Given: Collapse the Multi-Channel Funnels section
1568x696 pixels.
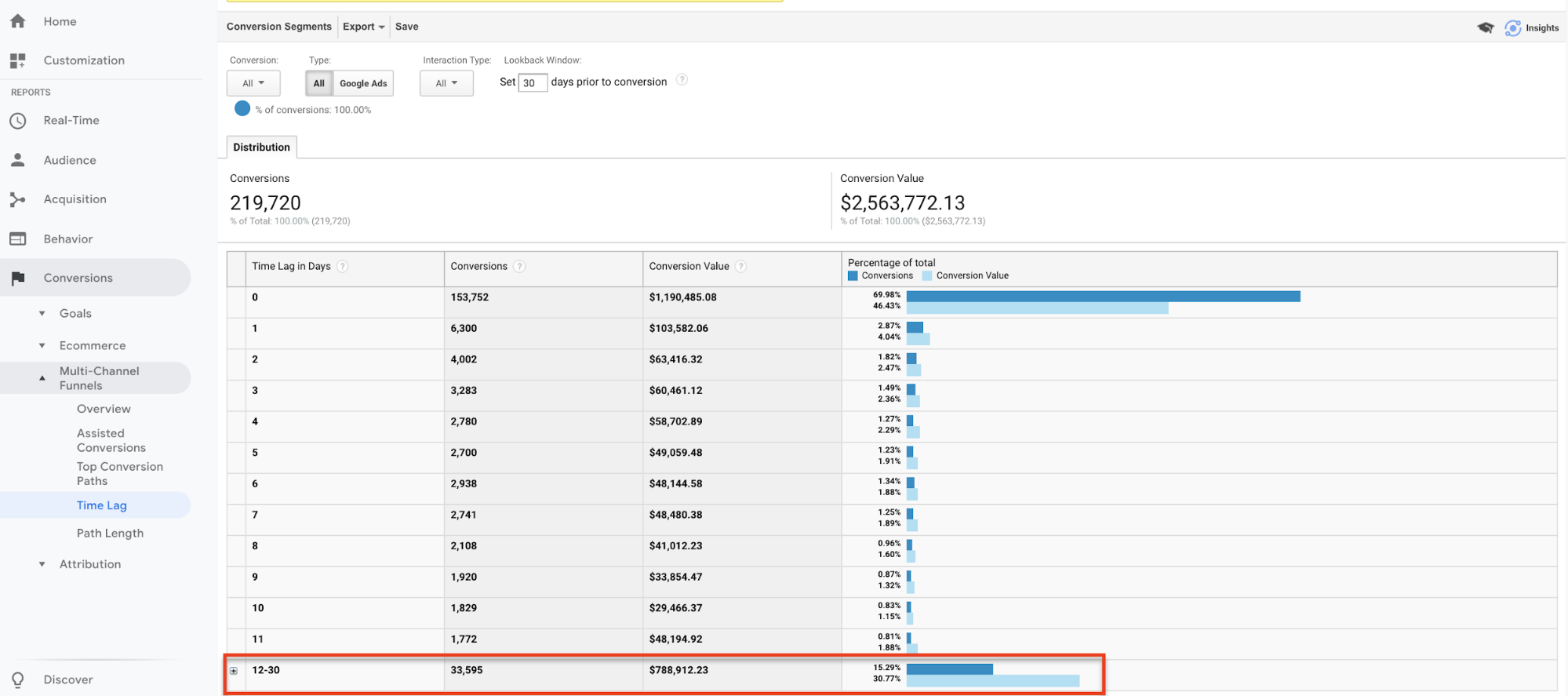Looking at the screenshot, I should click(42, 378).
